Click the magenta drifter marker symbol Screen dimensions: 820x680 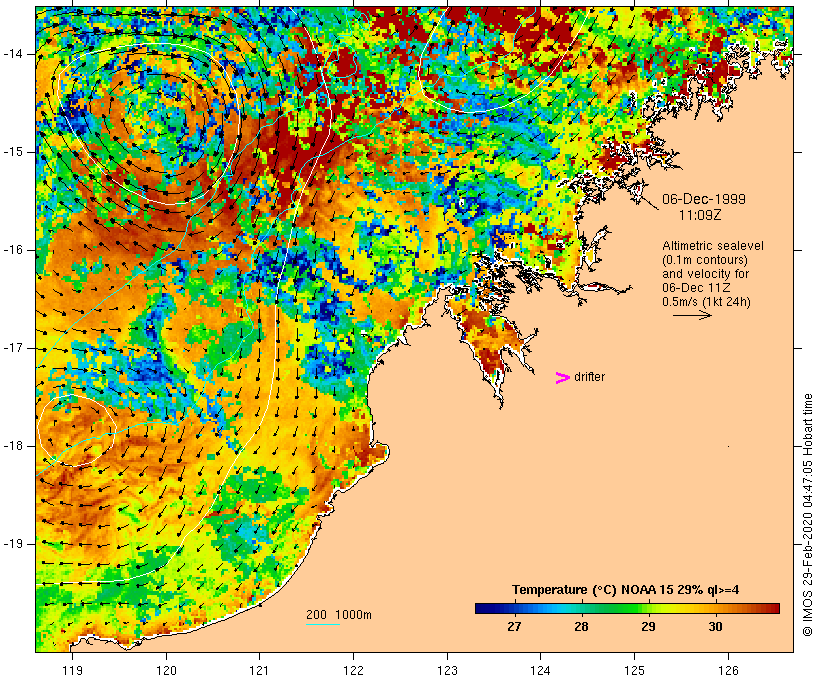[x=562, y=378]
